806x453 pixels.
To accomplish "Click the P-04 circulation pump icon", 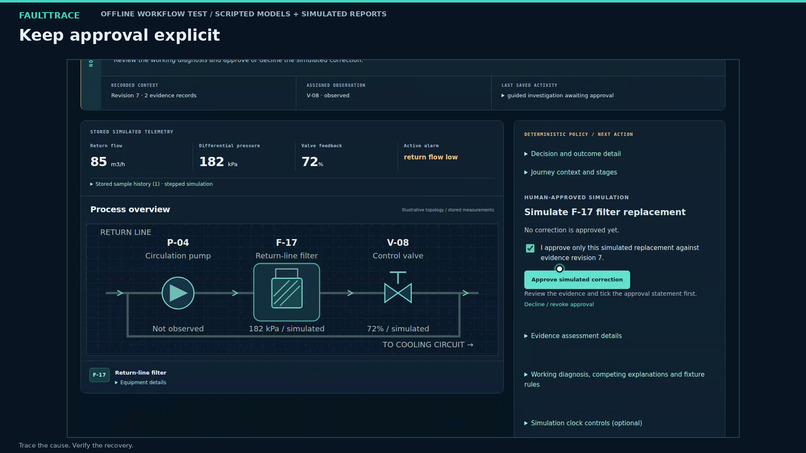I will pos(178,293).
